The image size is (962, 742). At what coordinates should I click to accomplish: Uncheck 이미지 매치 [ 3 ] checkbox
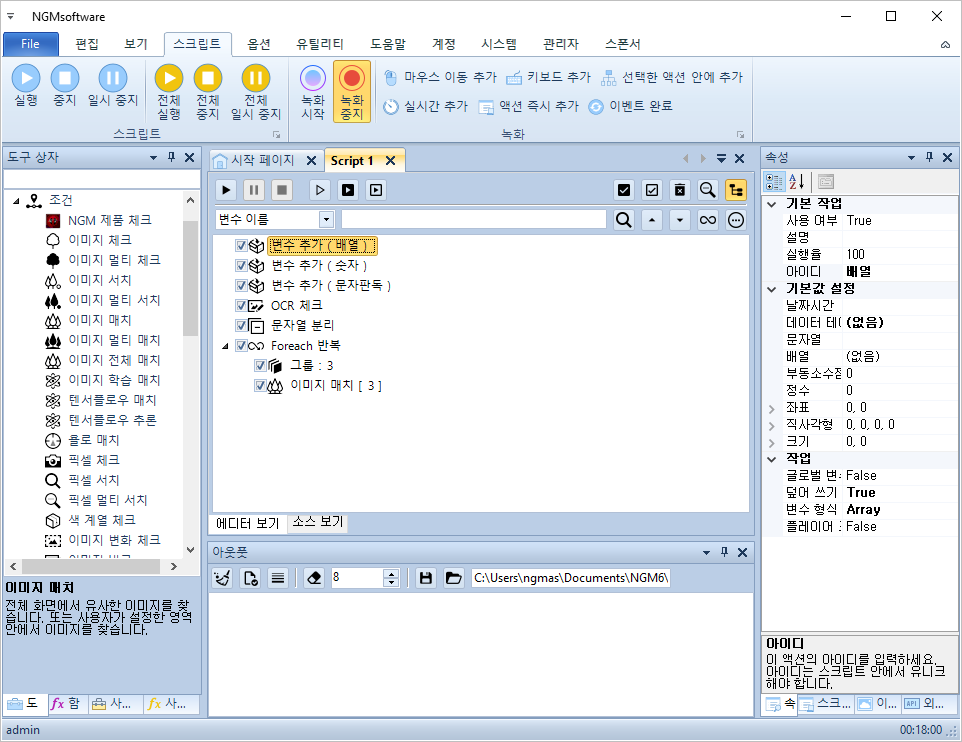click(x=260, y=385)
